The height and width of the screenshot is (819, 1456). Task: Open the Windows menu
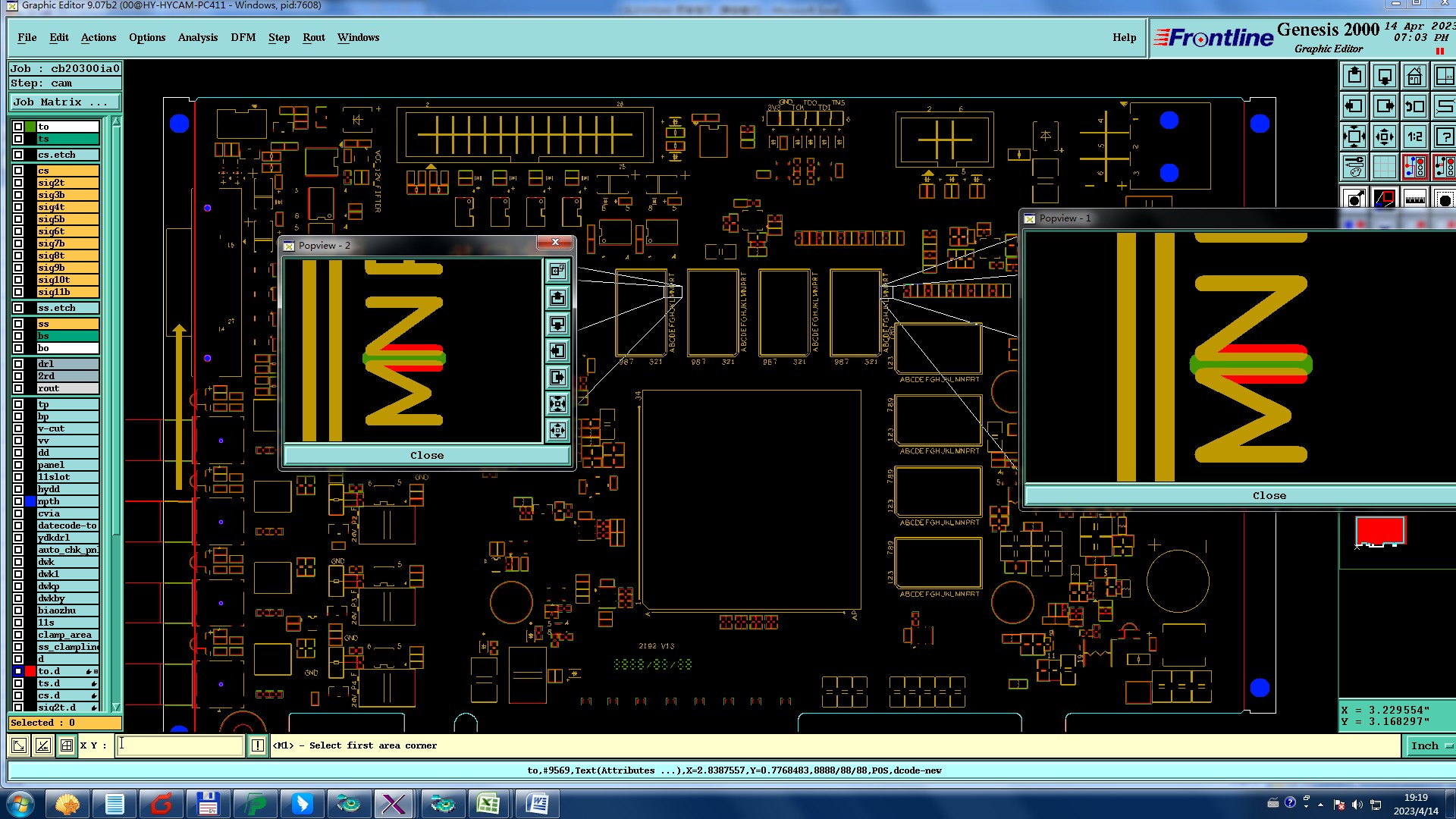359,37
